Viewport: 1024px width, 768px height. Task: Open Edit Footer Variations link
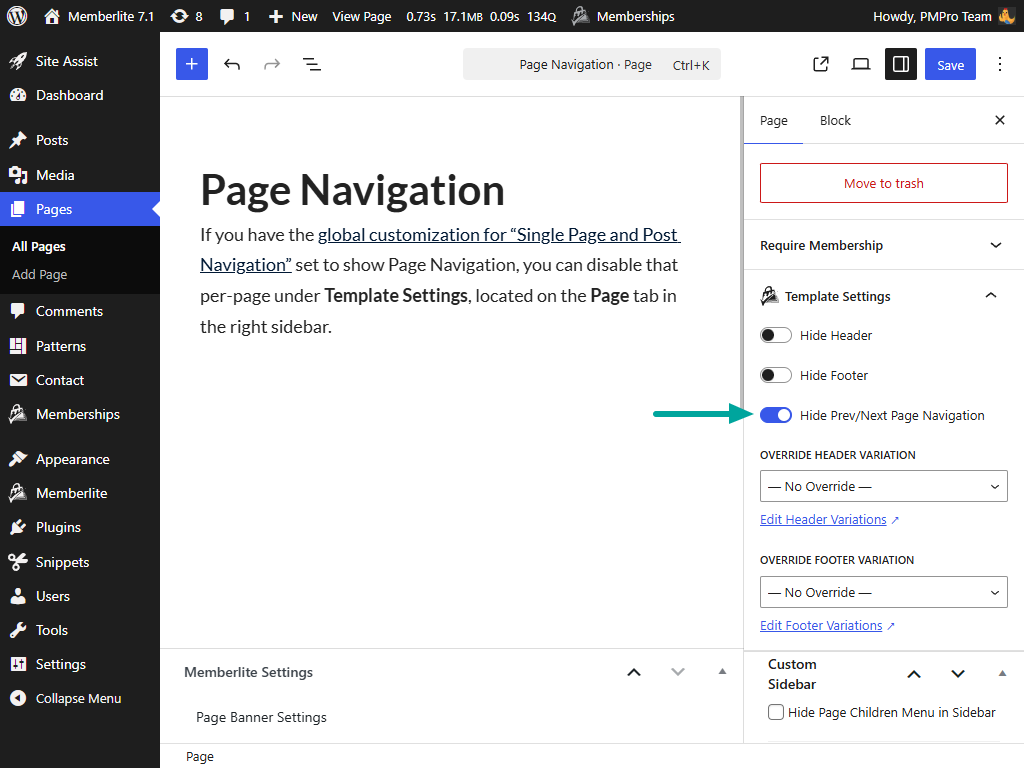827,626
